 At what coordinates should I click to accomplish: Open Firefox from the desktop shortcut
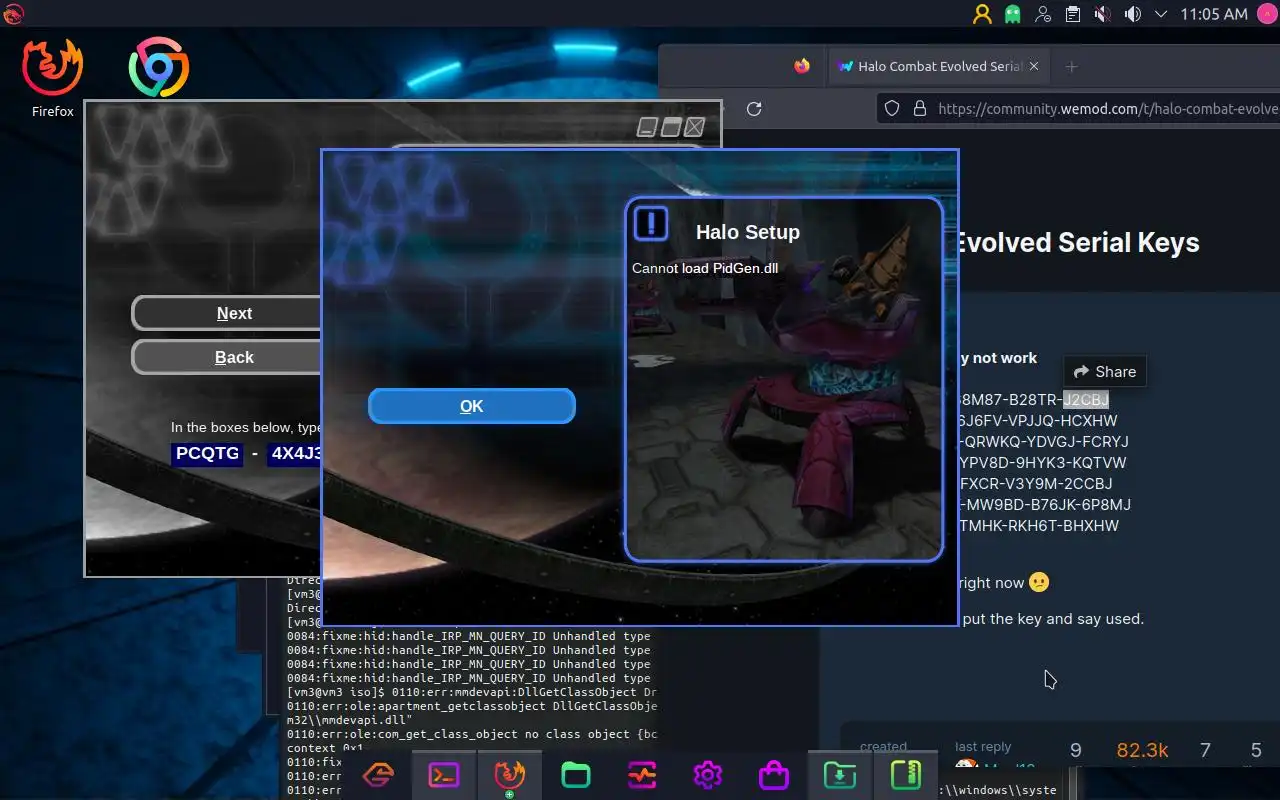coord(52,78)
